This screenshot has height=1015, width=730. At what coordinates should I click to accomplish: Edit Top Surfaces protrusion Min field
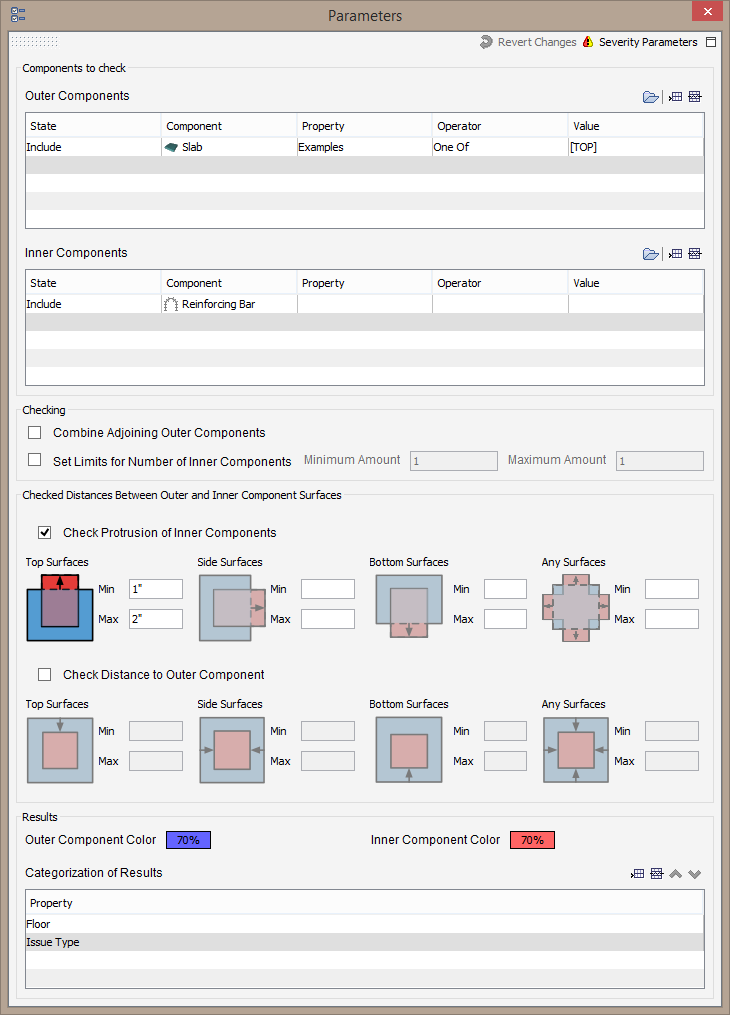tap(156, 589)
